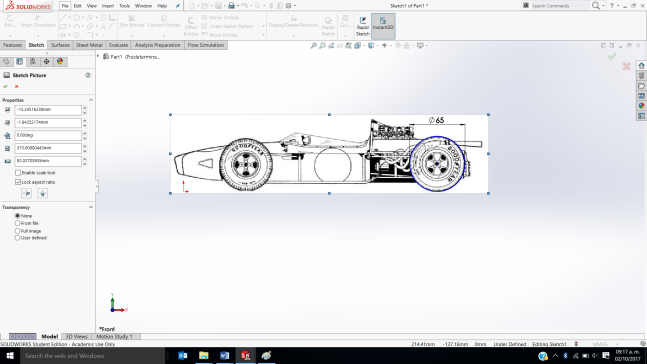Open the DisplayManager color wheel tab
Screen dimensions: 647x364
click(x=60, y=61)
